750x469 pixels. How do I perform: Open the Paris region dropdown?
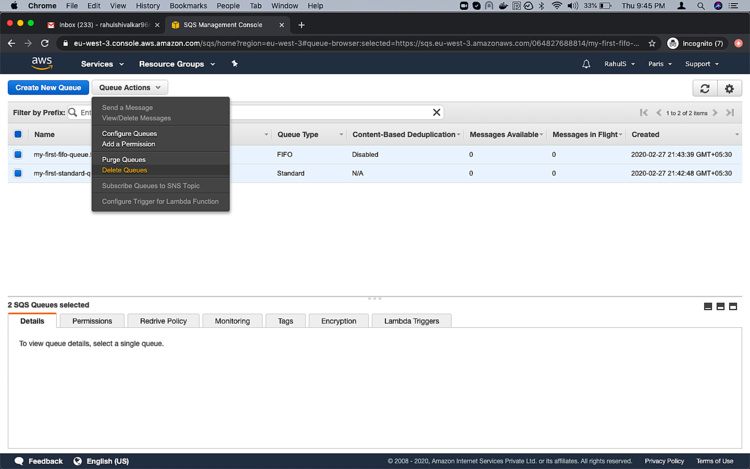tap(659, 64)
